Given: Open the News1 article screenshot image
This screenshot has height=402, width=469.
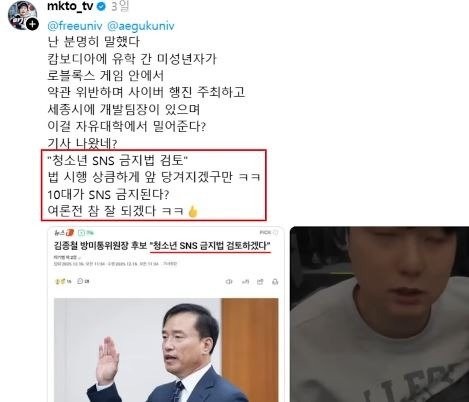Looking at the screenshot, I should [x=166, y=314].
